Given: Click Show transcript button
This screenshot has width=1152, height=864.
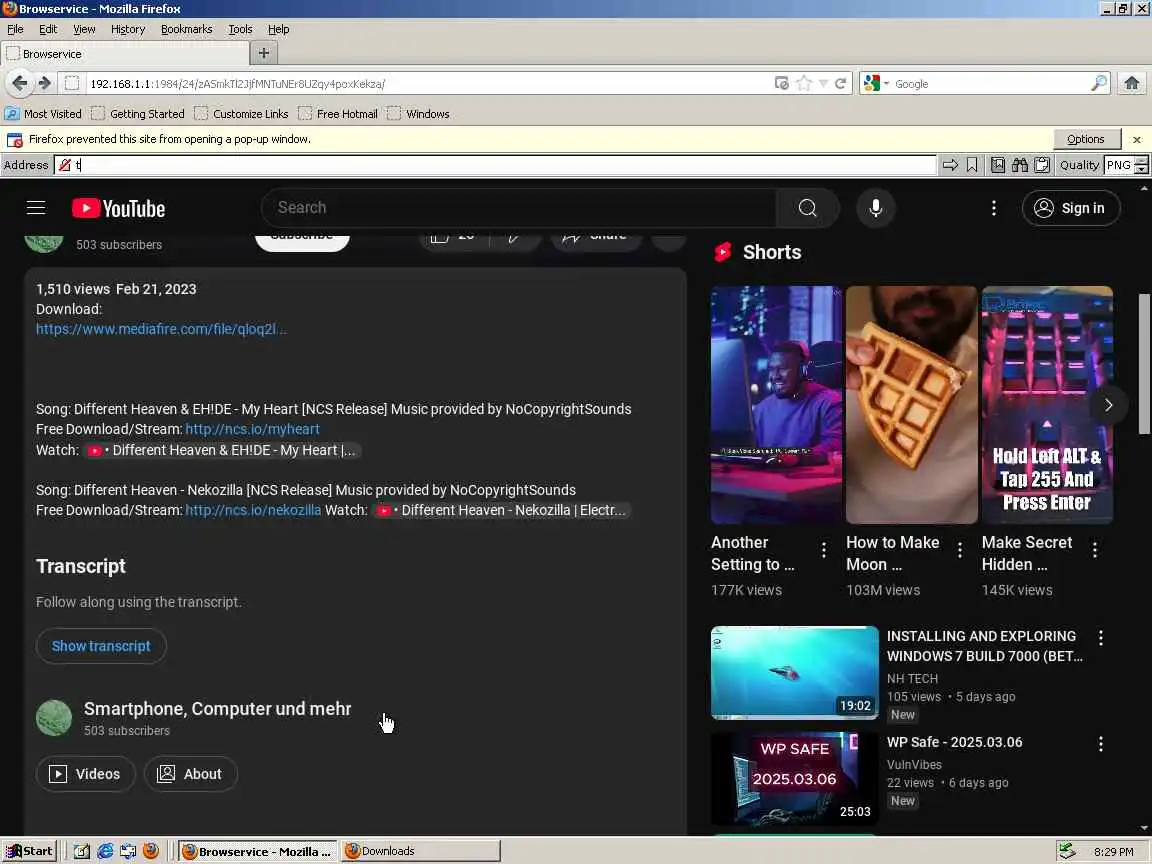Looking at the screenshot, I should [x=101, y=646].
